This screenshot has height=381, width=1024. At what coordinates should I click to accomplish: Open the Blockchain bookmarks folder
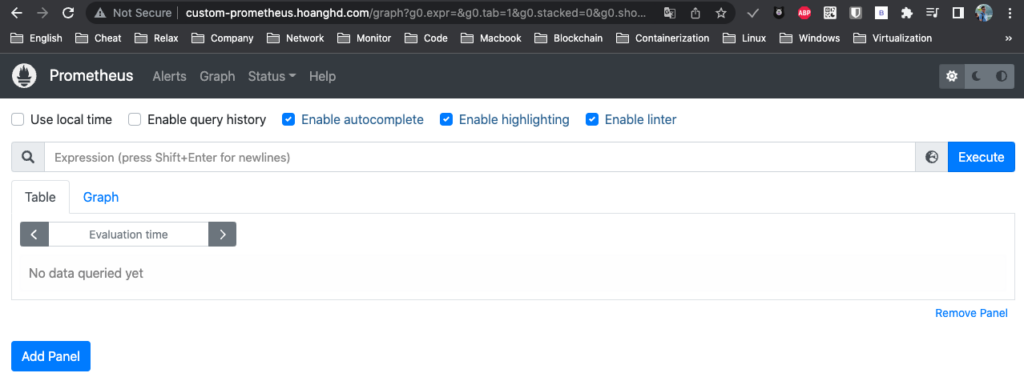click(x=568, y=39)
